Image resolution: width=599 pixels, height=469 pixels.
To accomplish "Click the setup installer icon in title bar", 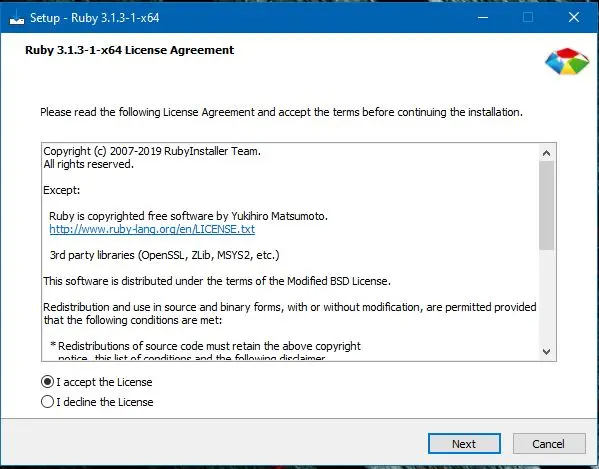I will pos(16,18).
